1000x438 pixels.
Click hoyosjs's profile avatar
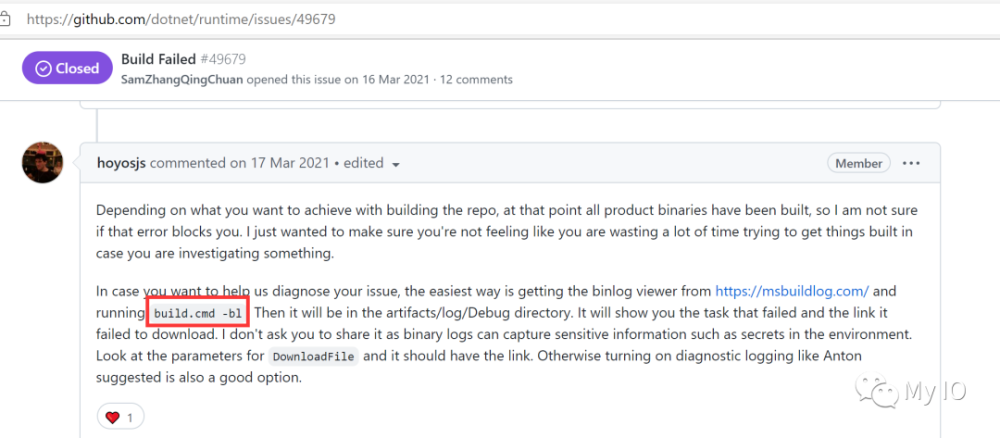(x=43, y=163)
